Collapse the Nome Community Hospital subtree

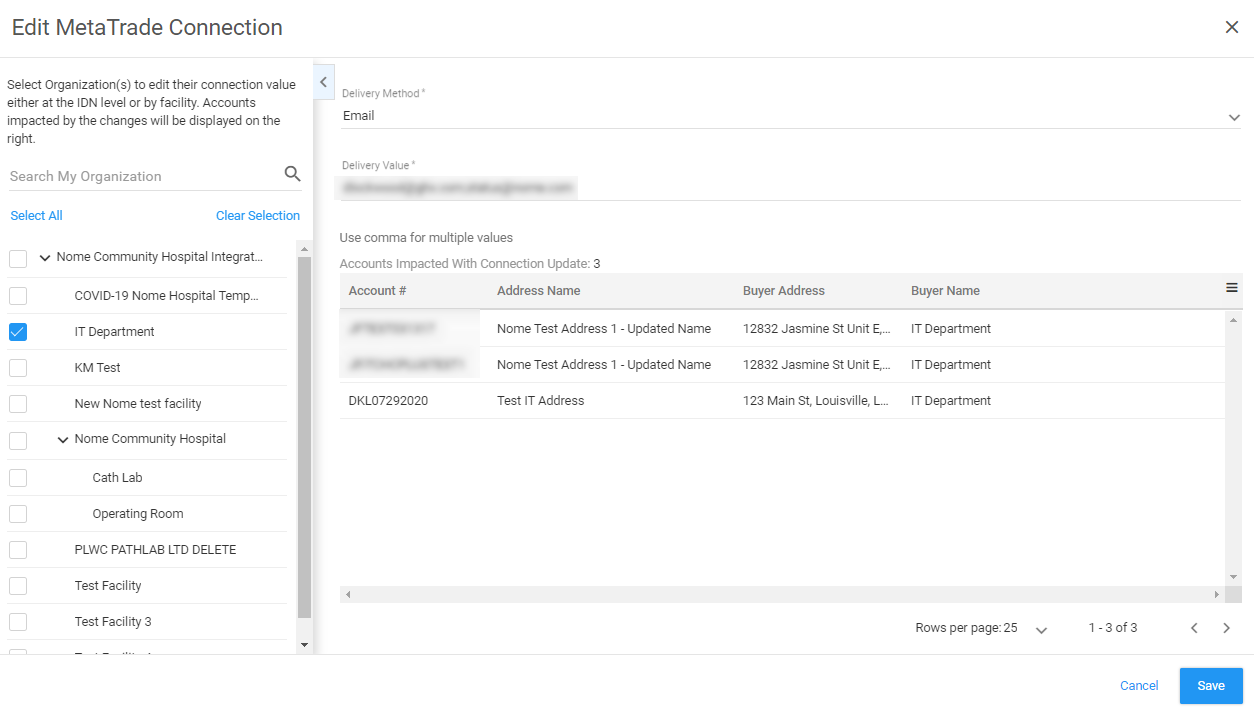click(x=63, y=440)
